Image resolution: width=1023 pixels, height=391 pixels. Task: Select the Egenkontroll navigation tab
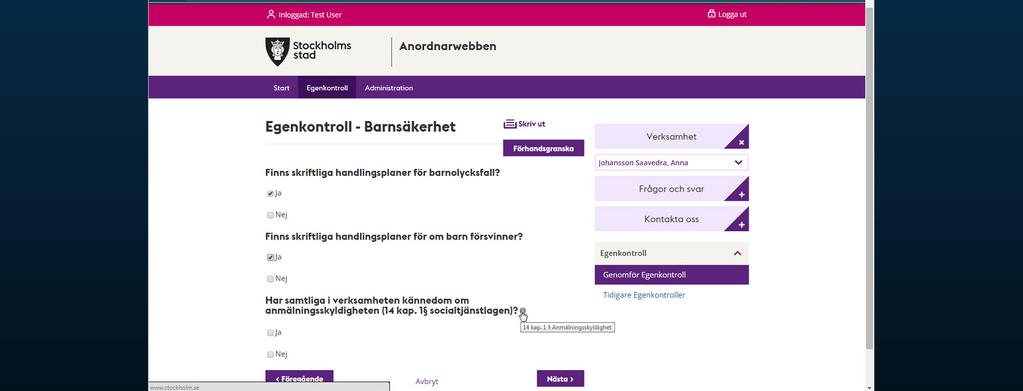click(327, 88)
